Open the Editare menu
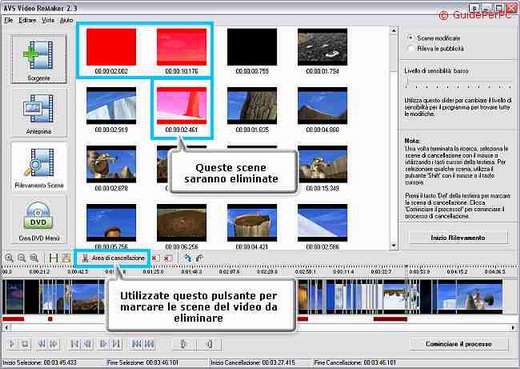Screen dimensions: 520x369 point(27,20)
